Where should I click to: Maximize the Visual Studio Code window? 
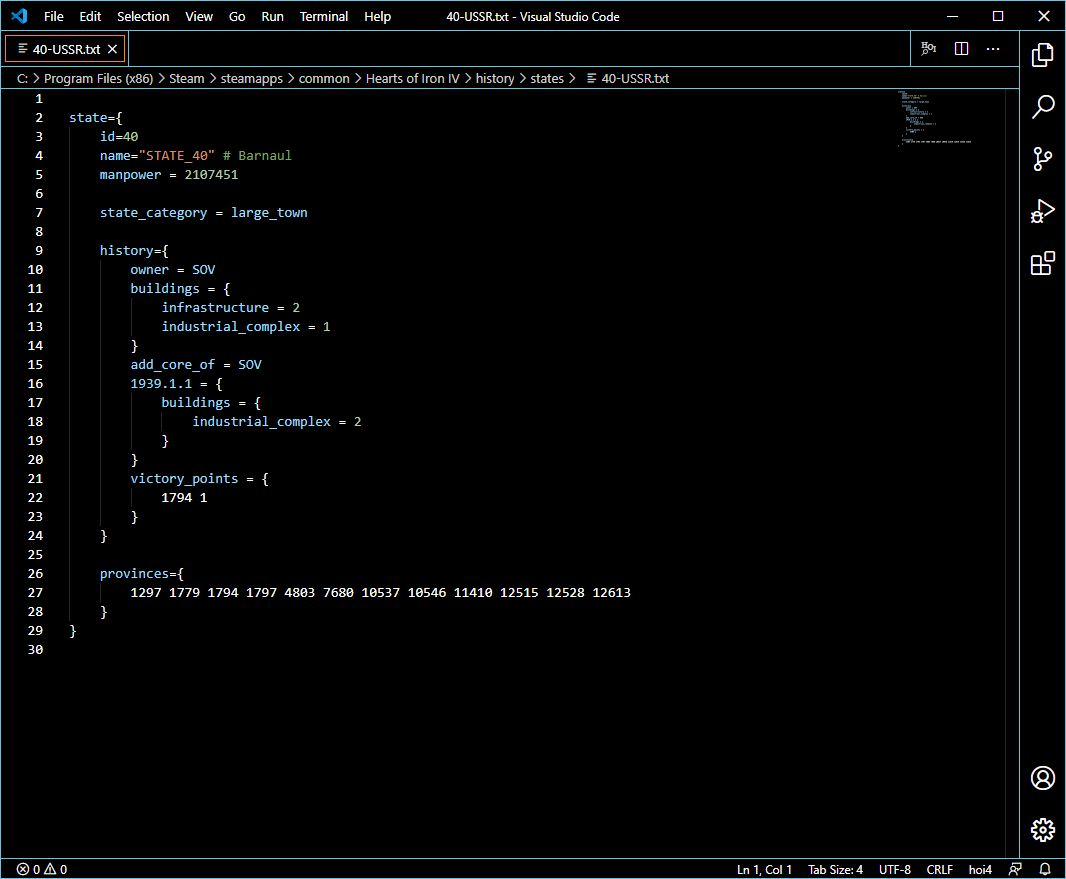(998, 16)
